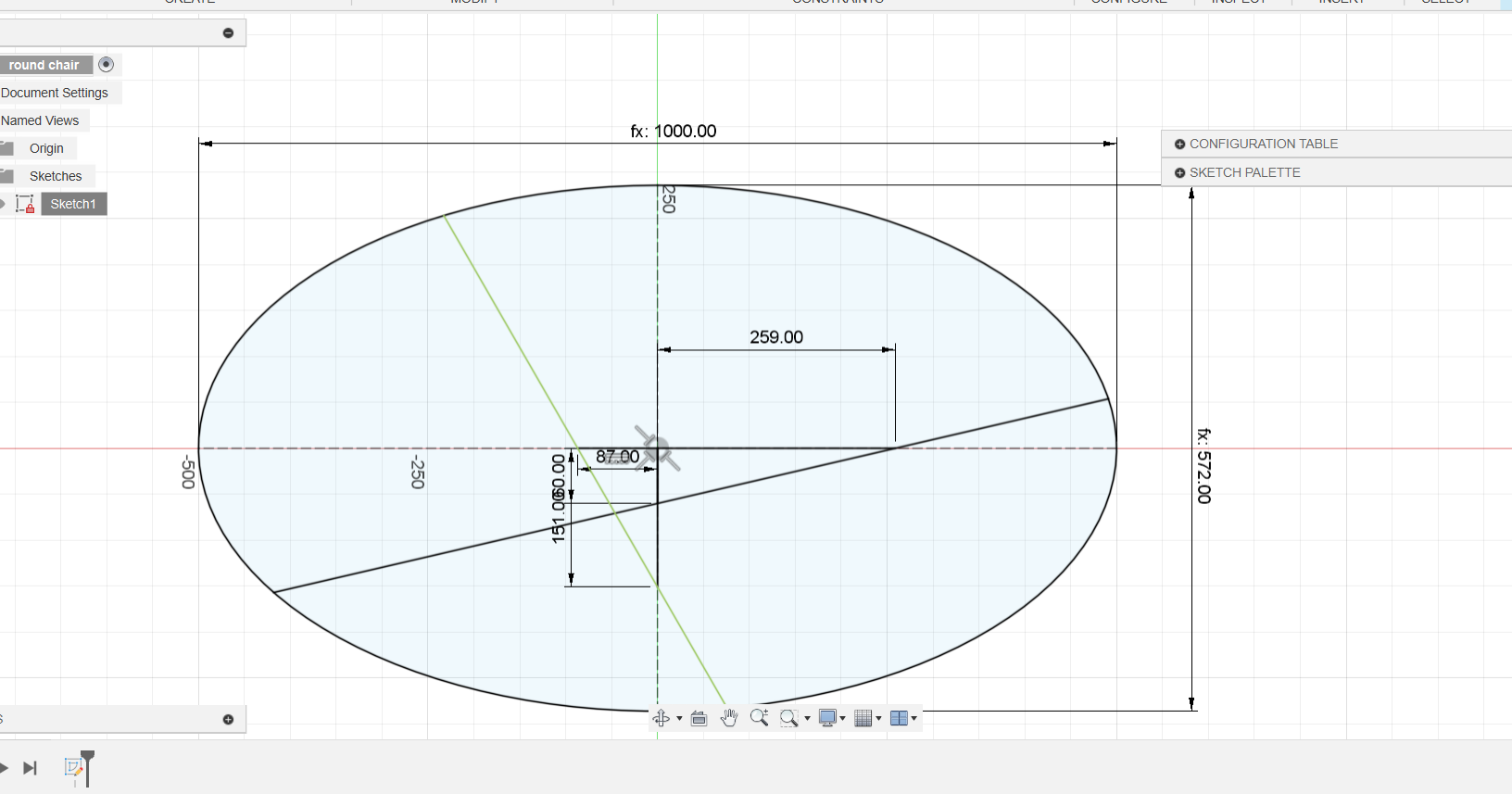This screenshot has height=794, width=1512.
Task: Open the Display Settings dropdown arrow
Action: click(842, 718)
